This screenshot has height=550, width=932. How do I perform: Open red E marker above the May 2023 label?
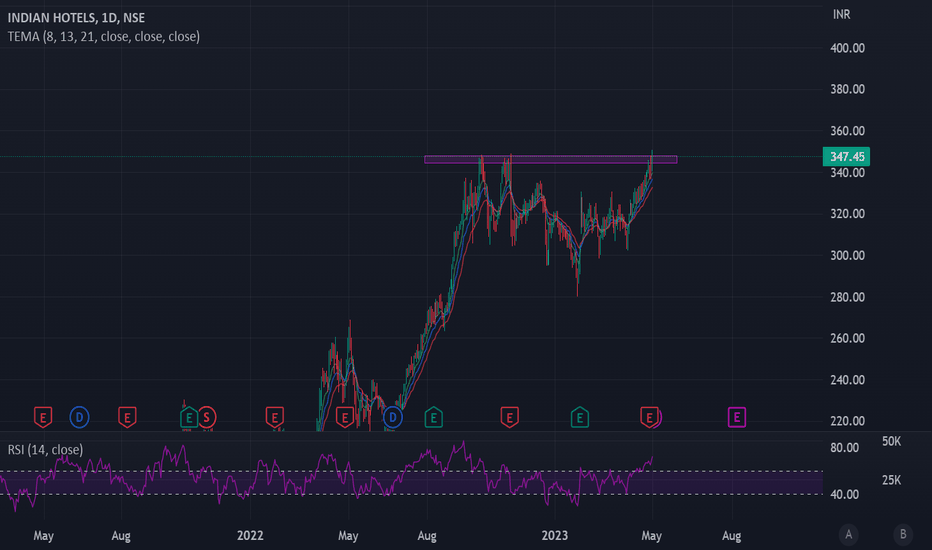[x=649, y=417]
